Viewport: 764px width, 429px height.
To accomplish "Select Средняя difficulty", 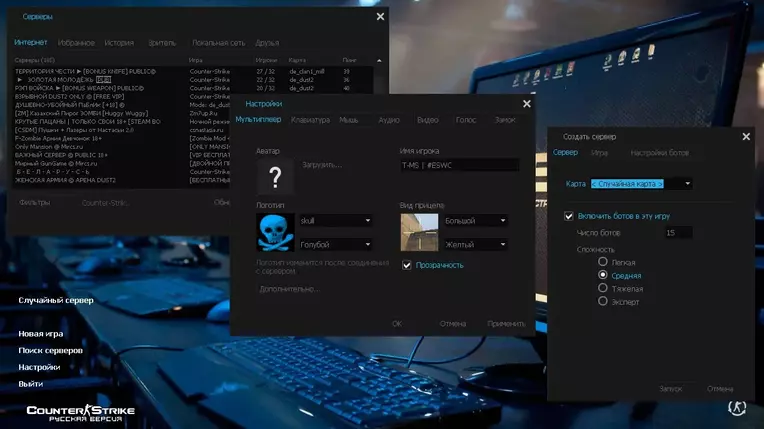I will (x=603, y=275).
